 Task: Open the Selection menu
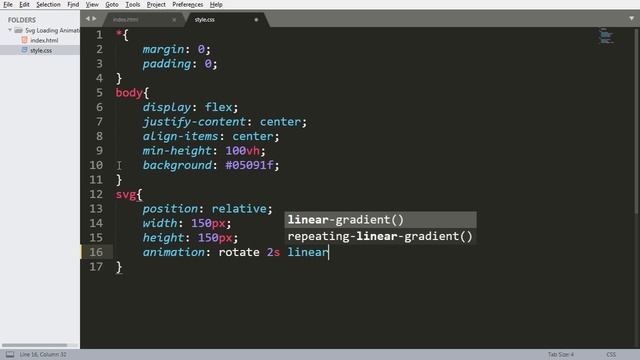click(48, 4)
